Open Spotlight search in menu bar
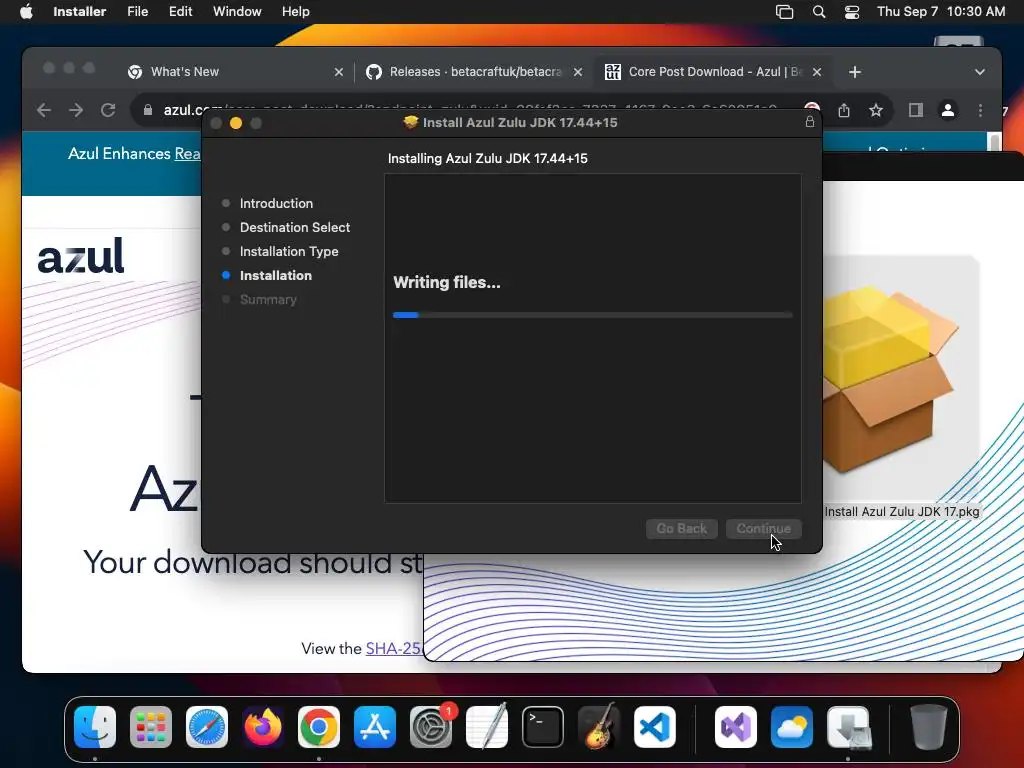This screenshot has width=1024, height=768. (818, 12)
